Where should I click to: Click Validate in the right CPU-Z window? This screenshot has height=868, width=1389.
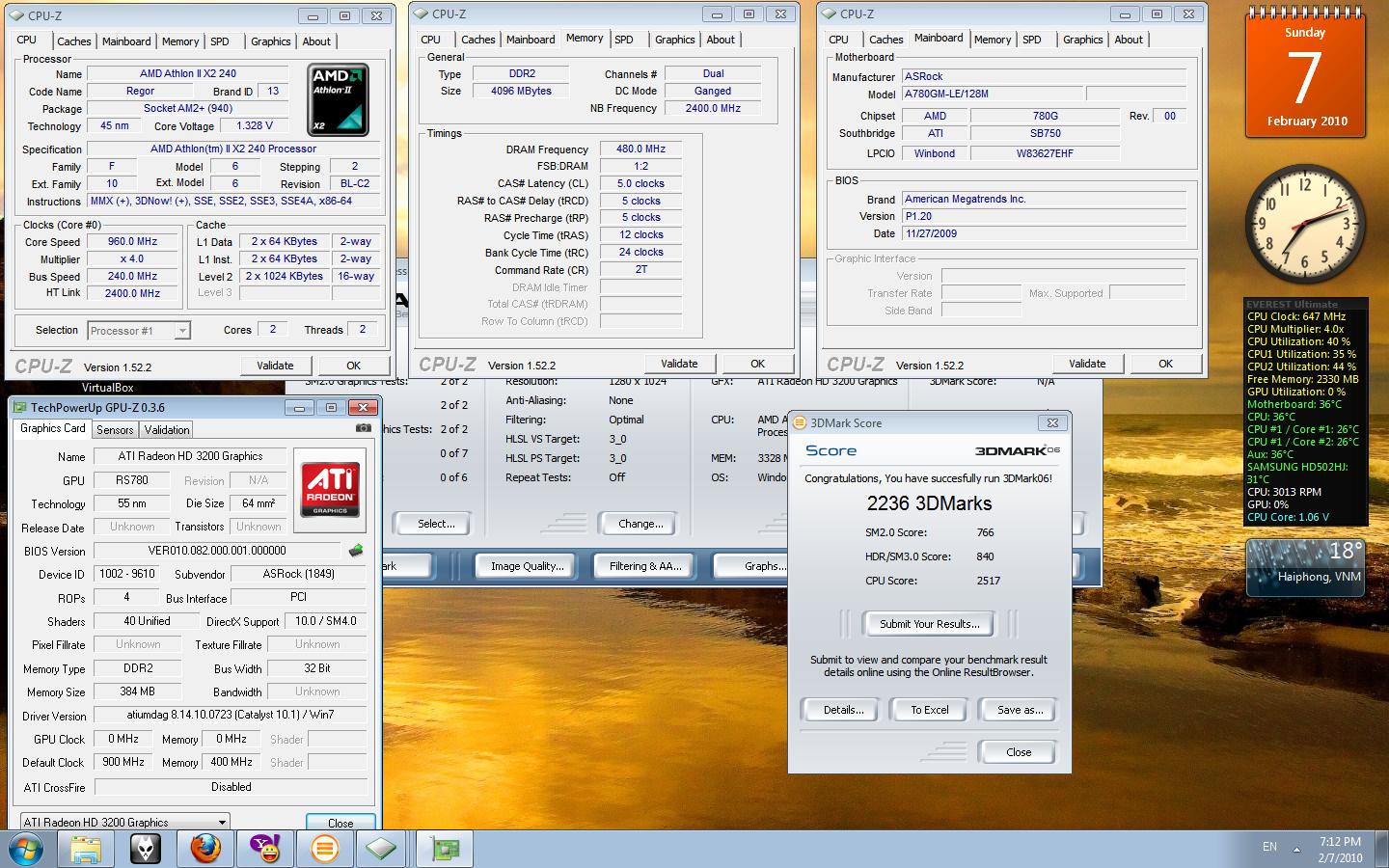tap(1087, 364)
